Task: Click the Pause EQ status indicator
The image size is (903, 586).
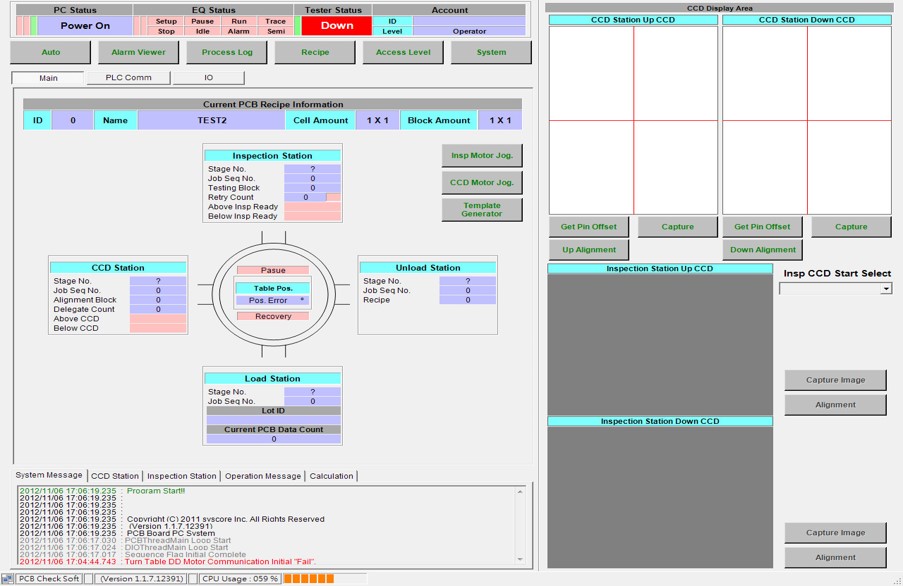Action: tap(202, 21)
